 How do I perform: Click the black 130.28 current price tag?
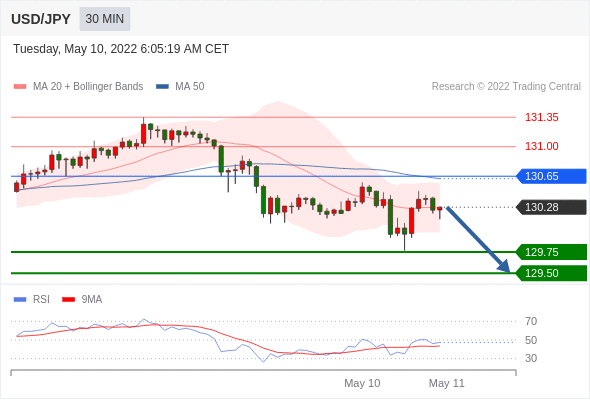(551, 207)
